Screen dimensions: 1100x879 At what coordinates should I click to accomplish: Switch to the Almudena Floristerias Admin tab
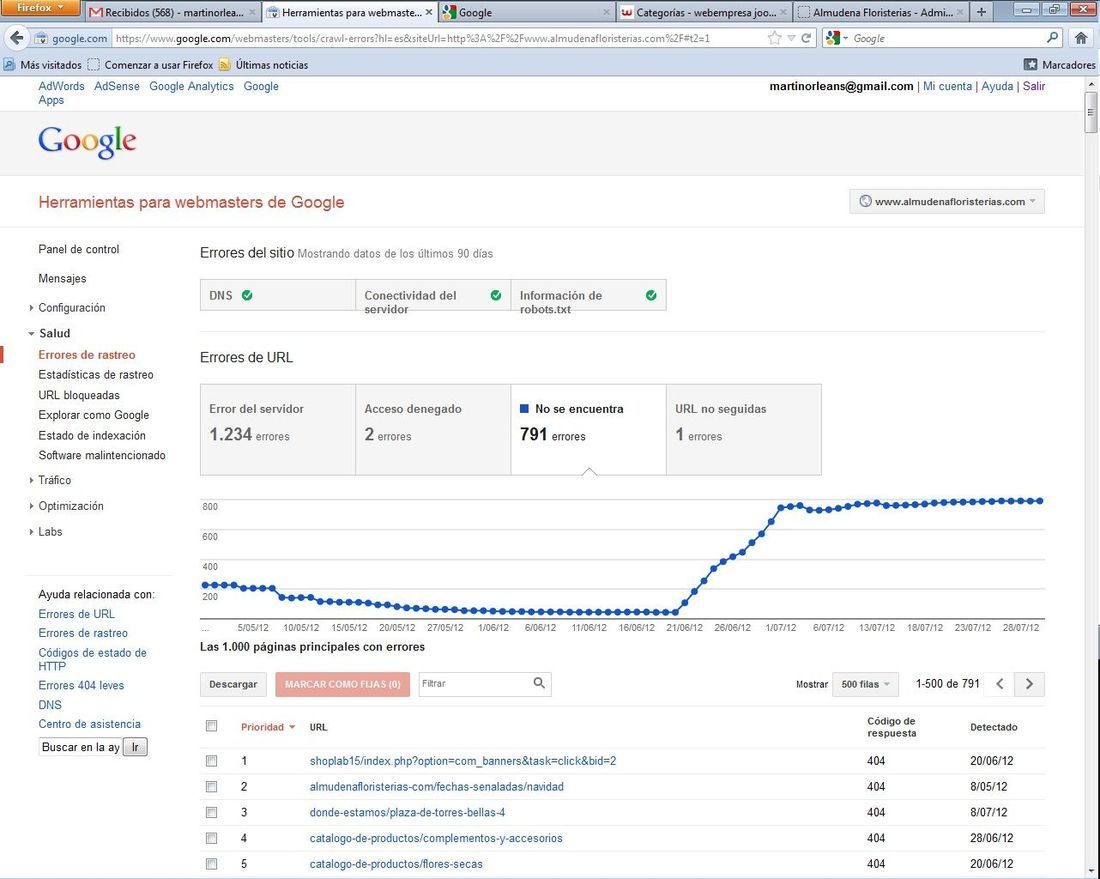point(881,12)
